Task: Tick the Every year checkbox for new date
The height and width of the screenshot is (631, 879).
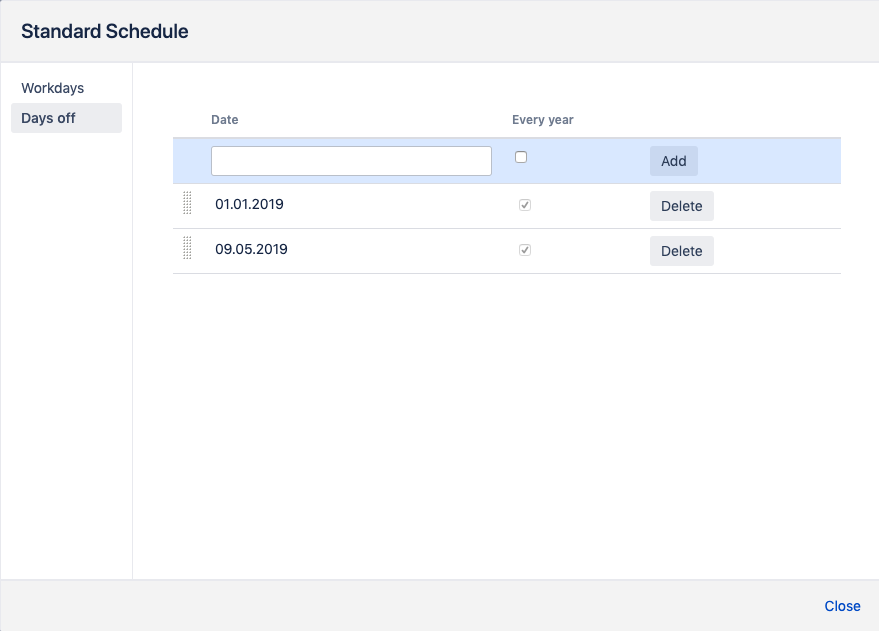Action: (521, 157)
